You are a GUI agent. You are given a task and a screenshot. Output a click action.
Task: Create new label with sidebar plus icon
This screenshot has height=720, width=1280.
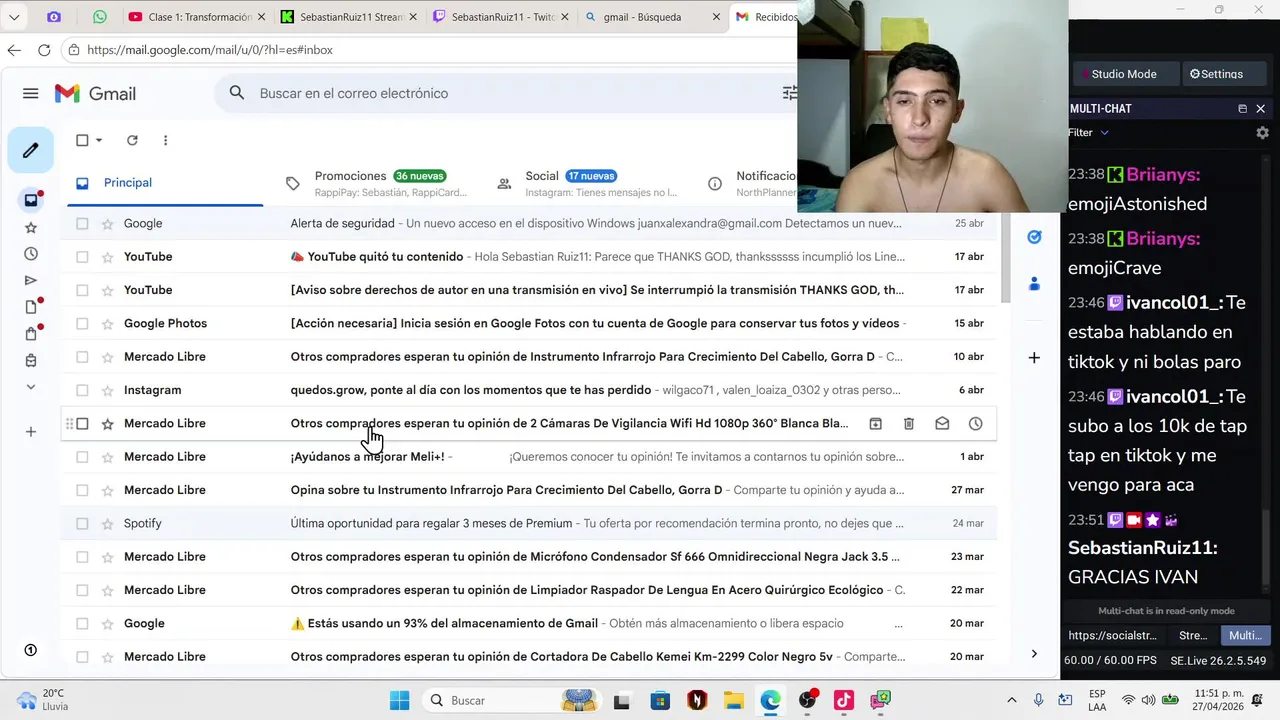click(x=31, y=432)
